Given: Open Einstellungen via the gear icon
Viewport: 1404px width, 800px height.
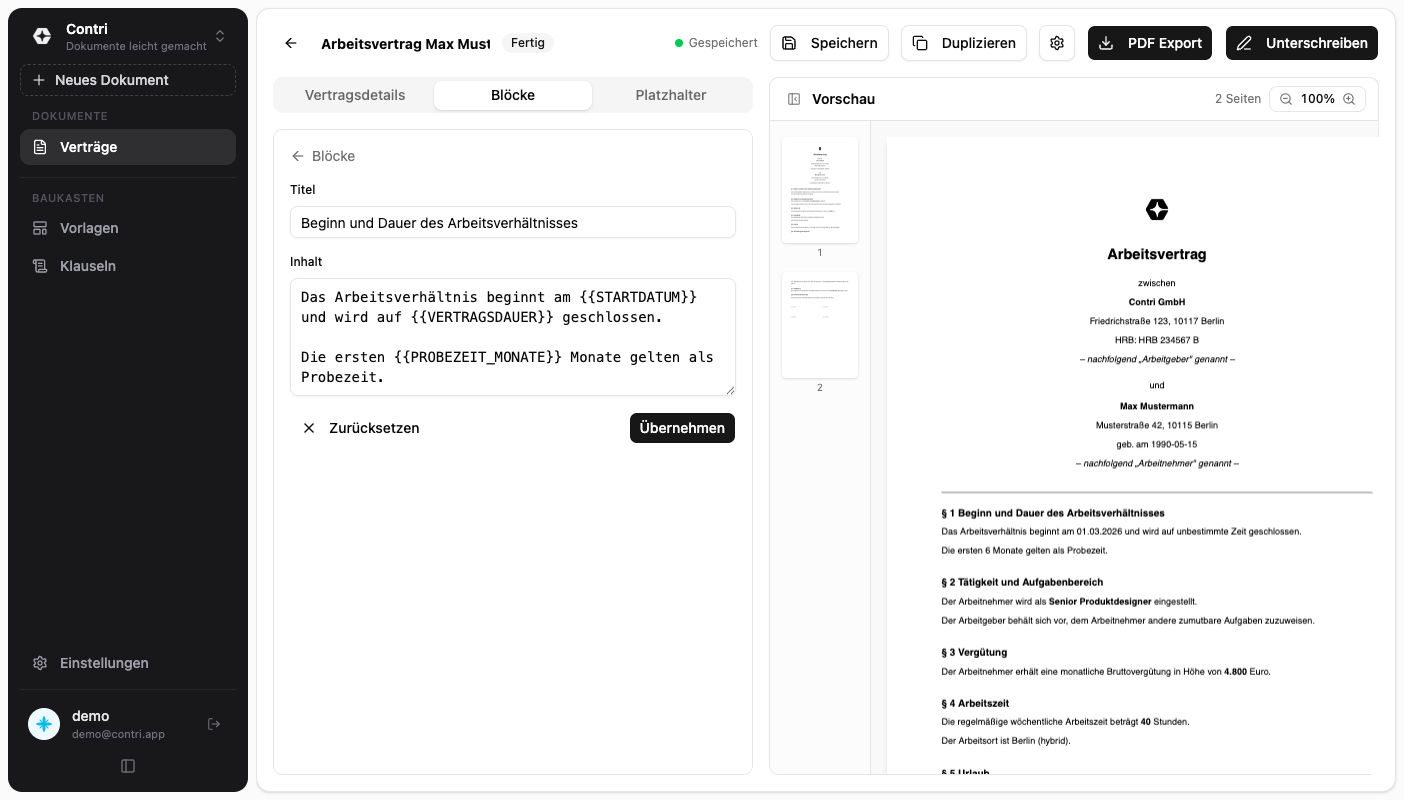Looking at the screenshot, I should point(104,663).
